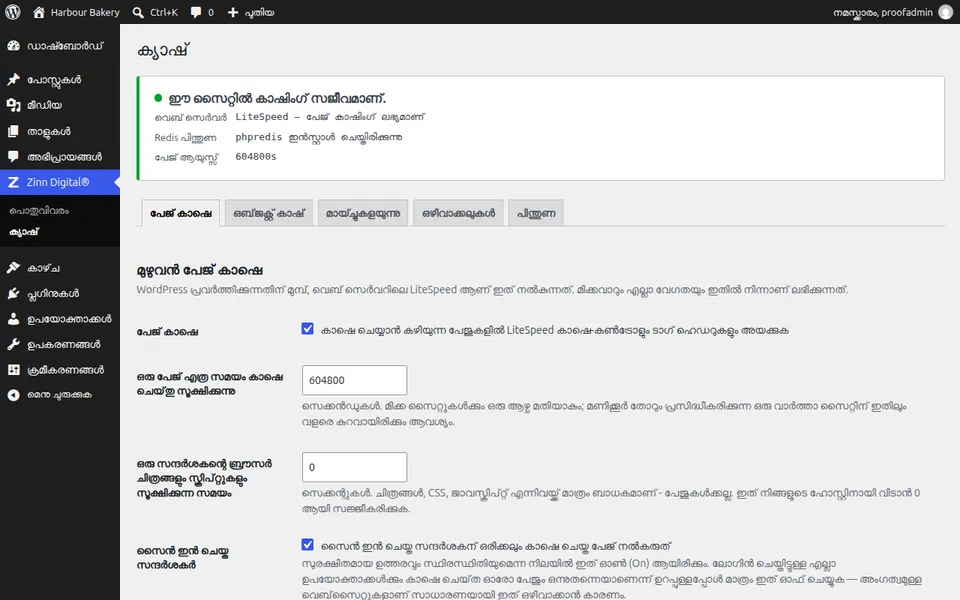The height and width of the screenshot is (600, 960).
Task: Click the Media icon in the sidebar
Action: pos(13,105)
